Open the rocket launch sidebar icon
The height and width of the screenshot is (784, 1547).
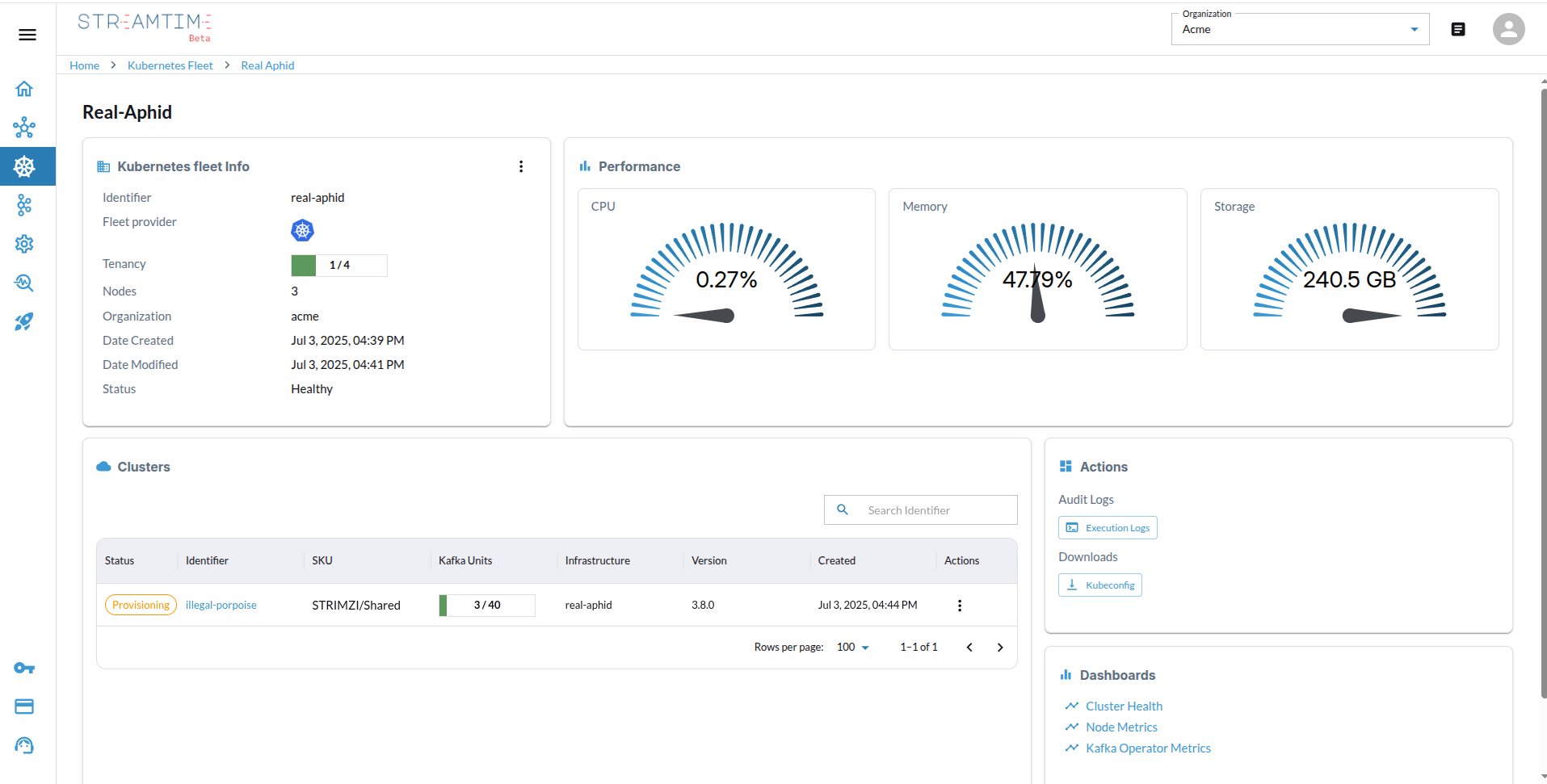pyautogui.click(x=24, y=321)
